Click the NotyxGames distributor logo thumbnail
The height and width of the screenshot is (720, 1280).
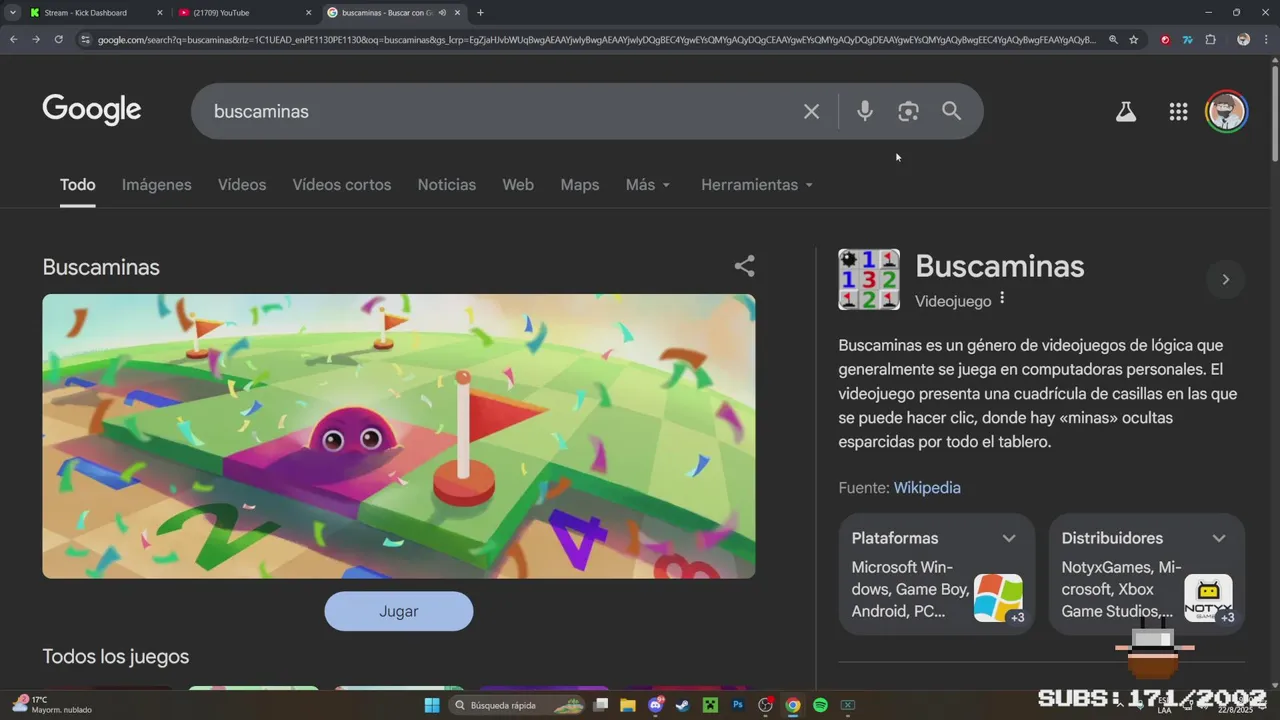tap(1208, 598)
